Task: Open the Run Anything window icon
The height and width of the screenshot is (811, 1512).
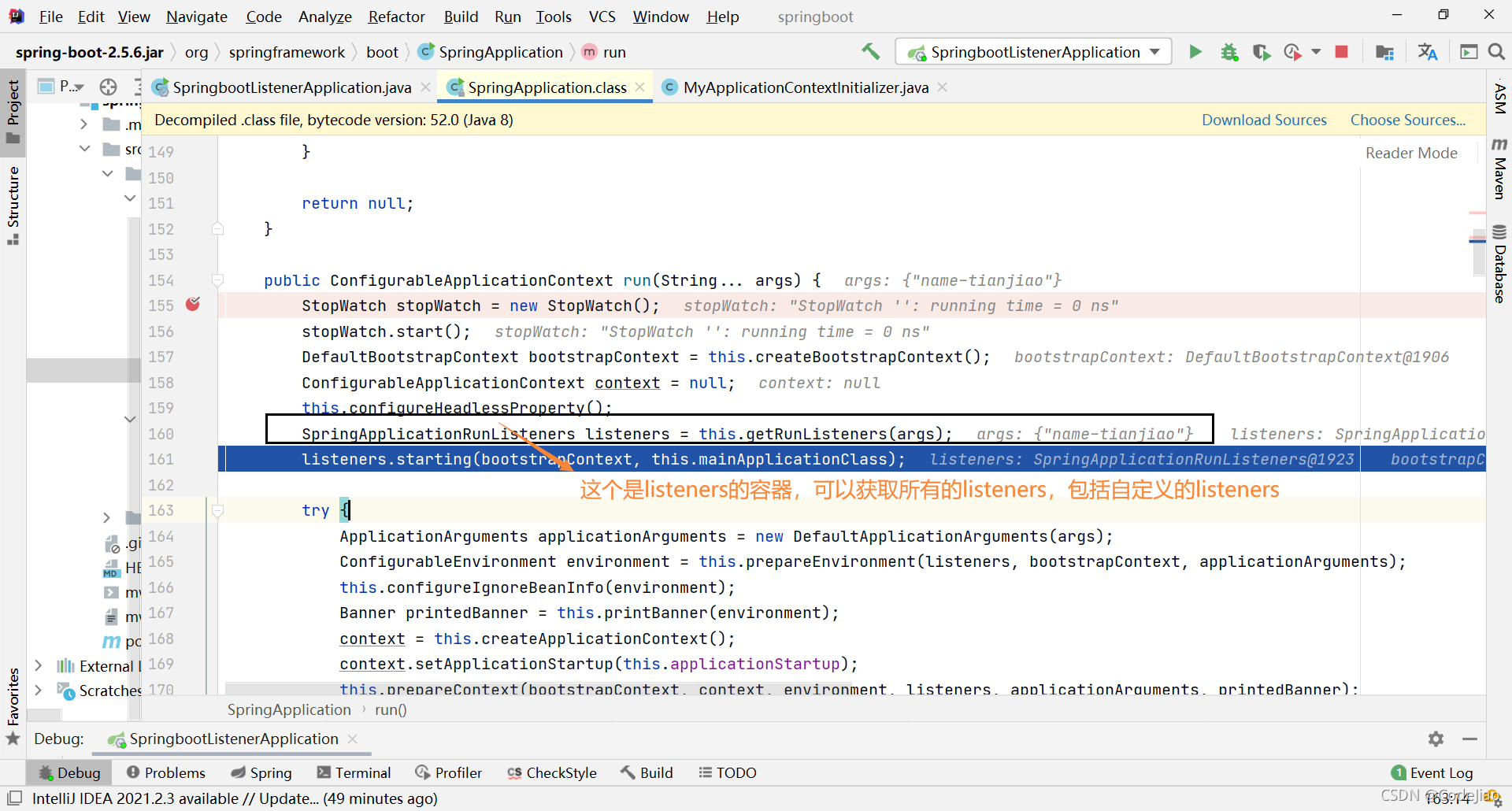Action: click(x=1469, y=52)
